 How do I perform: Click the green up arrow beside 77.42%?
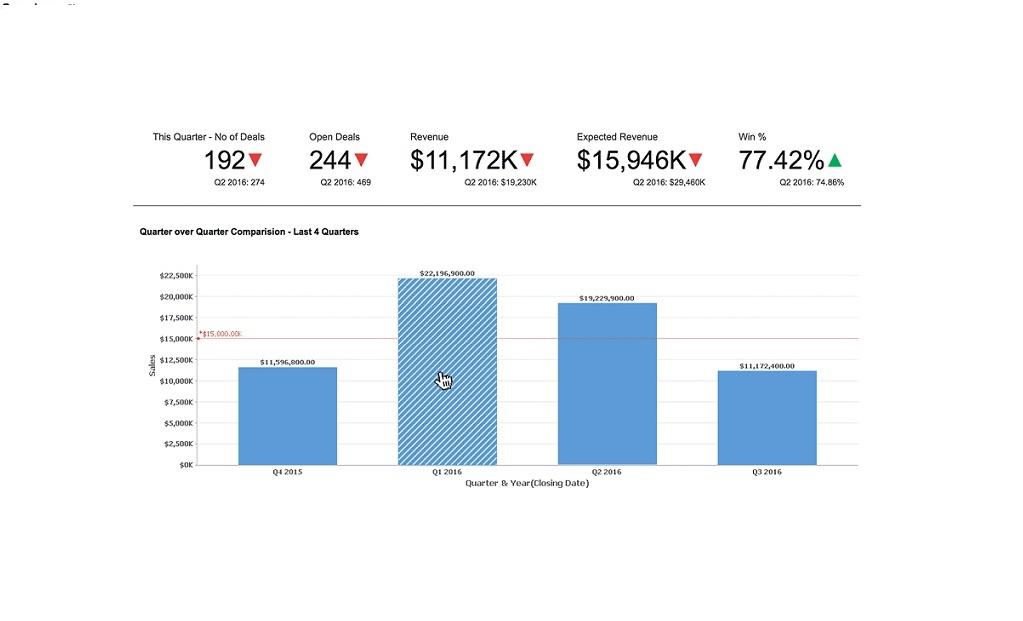pyautogui.click(x=835, y=160)
